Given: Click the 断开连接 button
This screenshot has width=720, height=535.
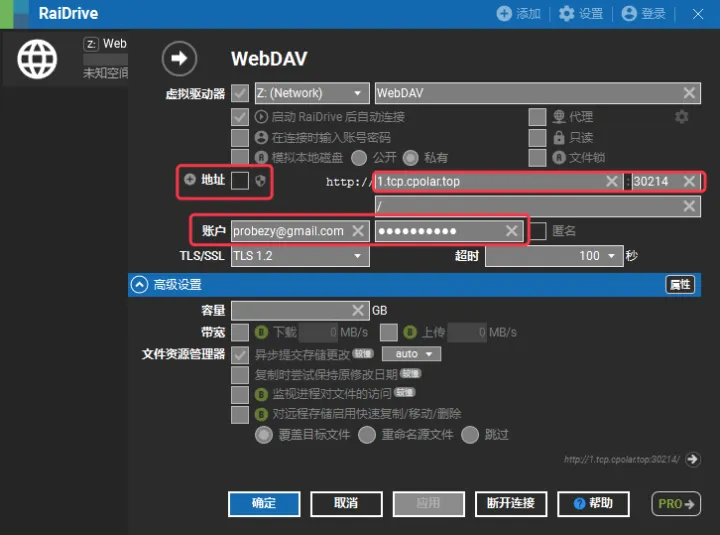Looking at the screenshot, I should pyautogui.click(x=511, y=504).
